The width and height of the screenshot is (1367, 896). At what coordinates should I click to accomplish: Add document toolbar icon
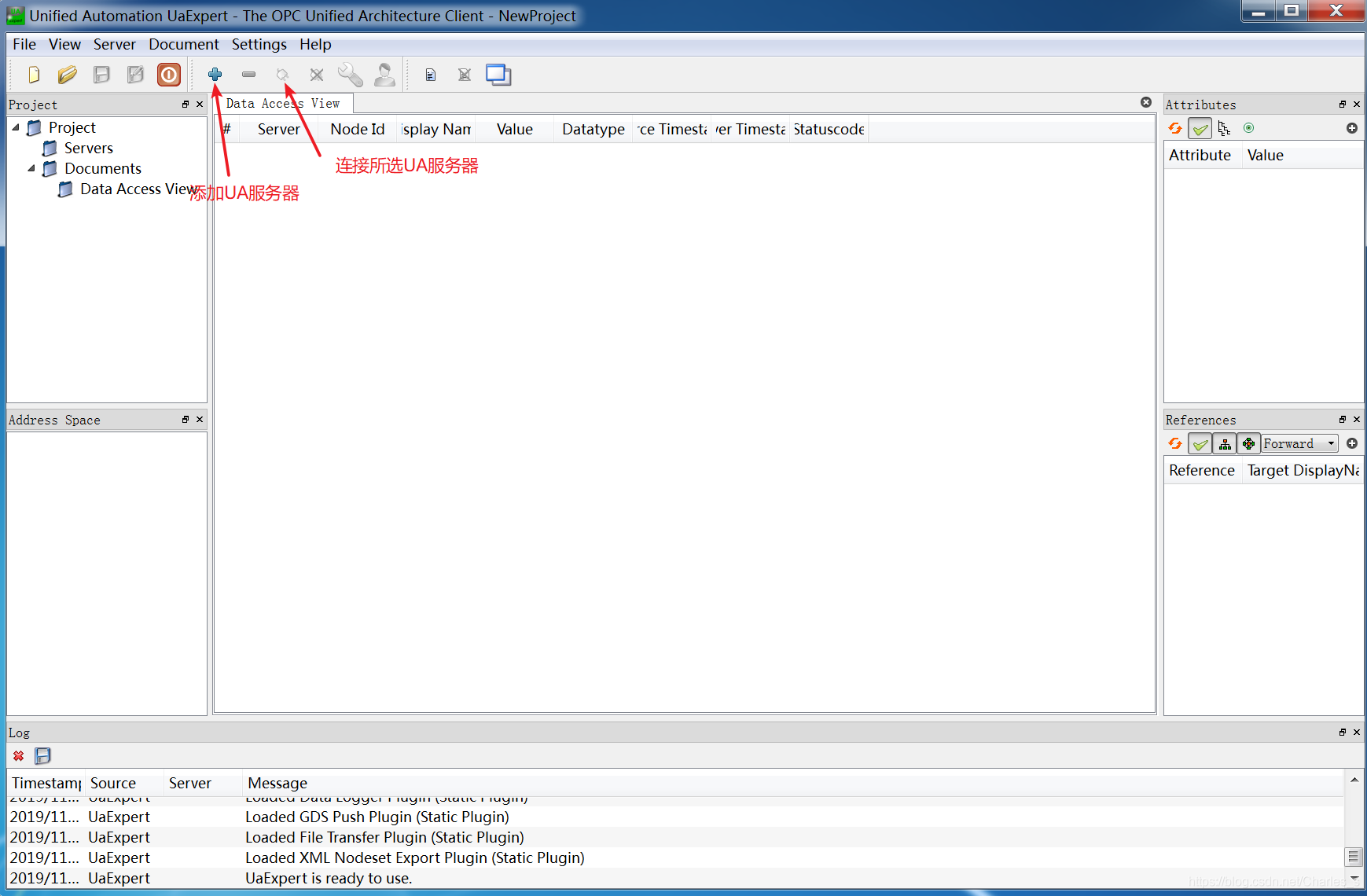(x=430, y=75)
